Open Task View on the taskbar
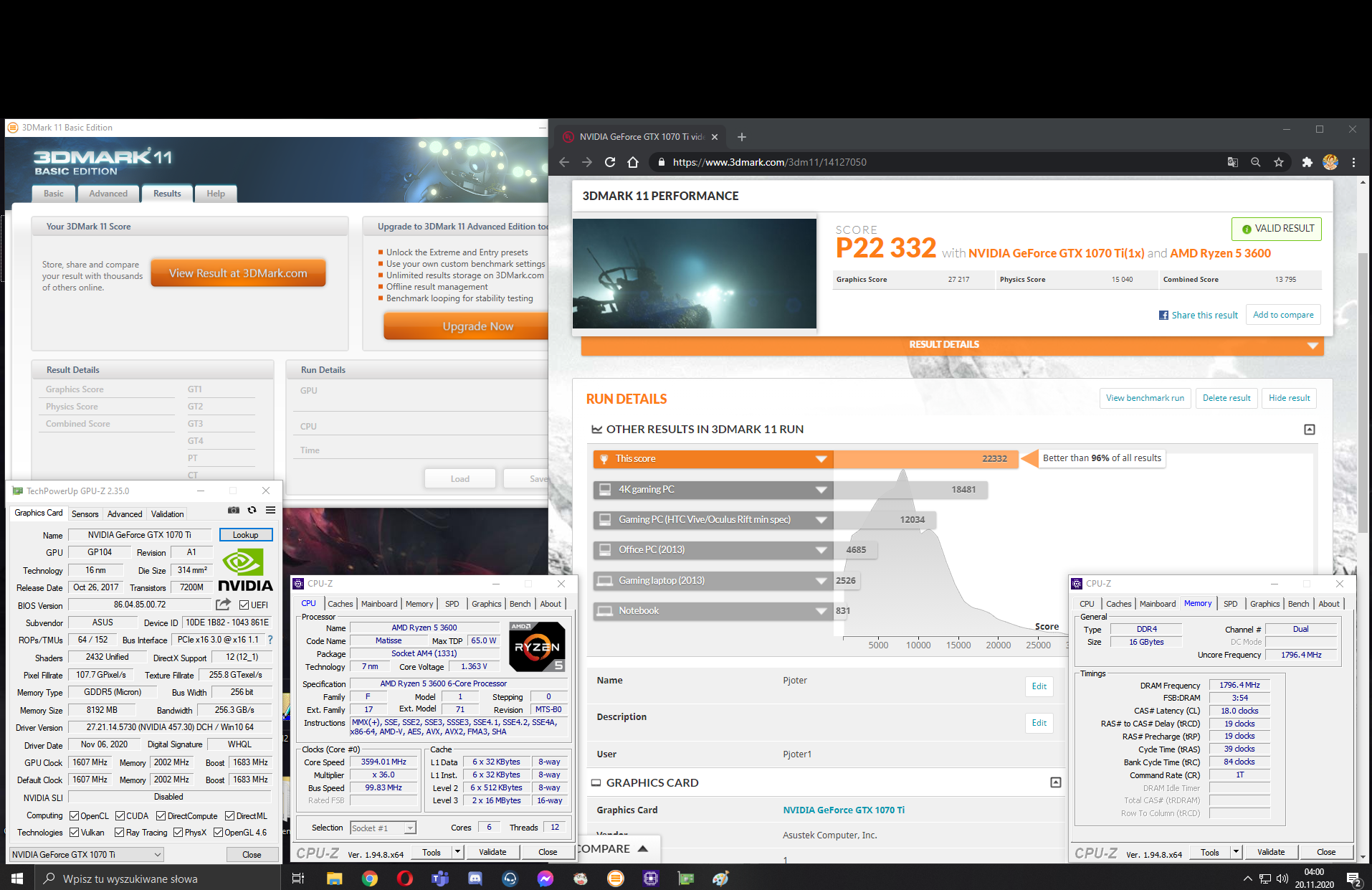 [298, 878]
